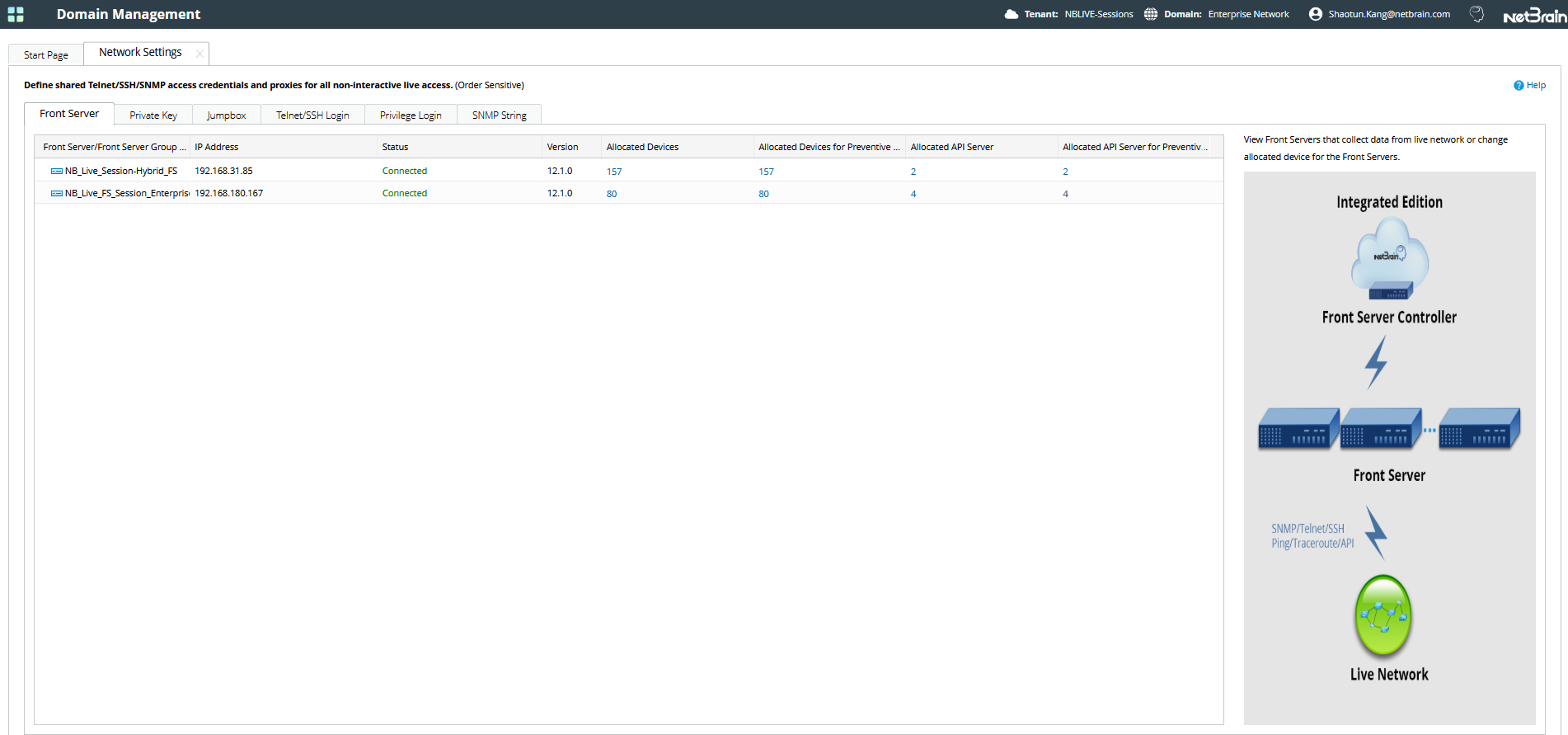The height and width of the screenshot is (735, 1568).
Task: Close the Network Settings tab
Action: (x=200, y=54)
